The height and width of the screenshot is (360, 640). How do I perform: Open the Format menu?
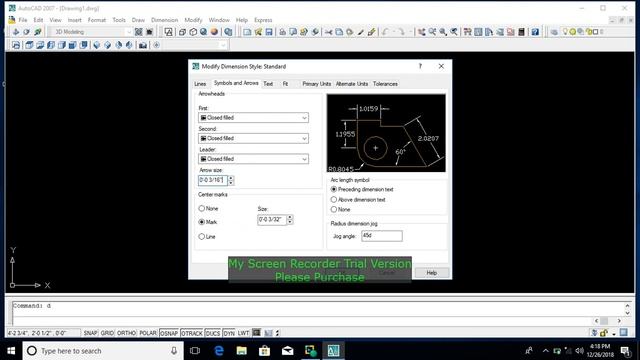(x=97, y=20)
